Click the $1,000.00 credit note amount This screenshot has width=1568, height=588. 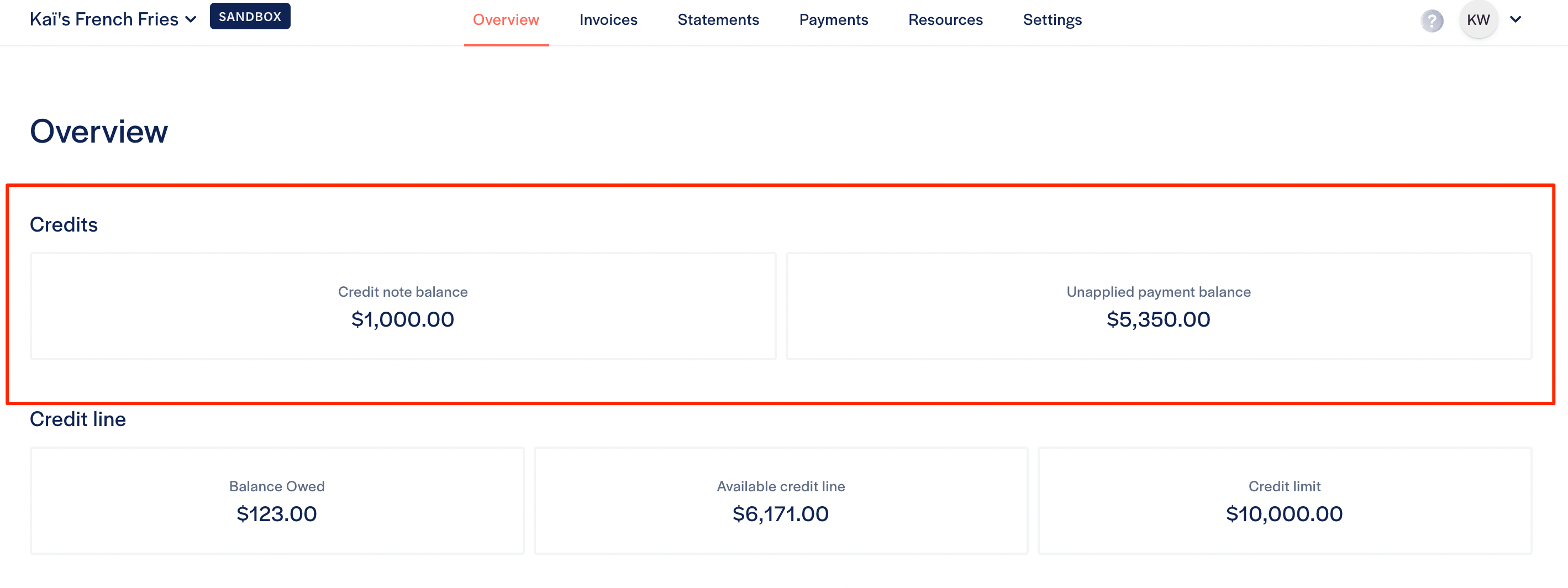pos(402,319)
